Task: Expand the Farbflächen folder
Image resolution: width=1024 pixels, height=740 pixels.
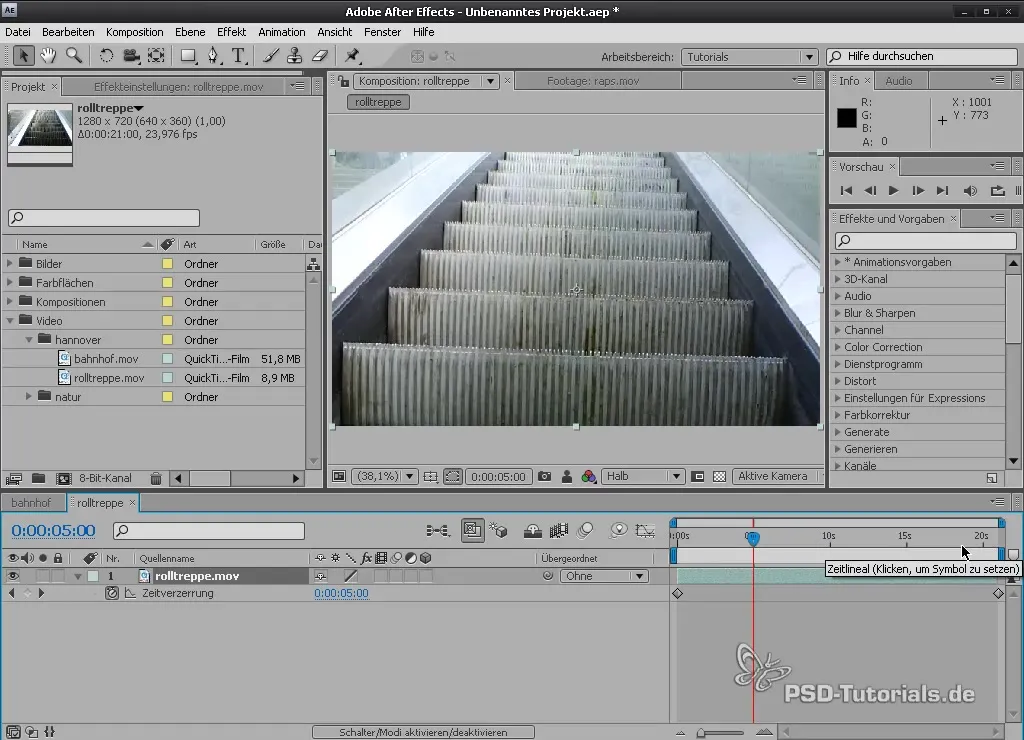Action: (x=9, y=282)
